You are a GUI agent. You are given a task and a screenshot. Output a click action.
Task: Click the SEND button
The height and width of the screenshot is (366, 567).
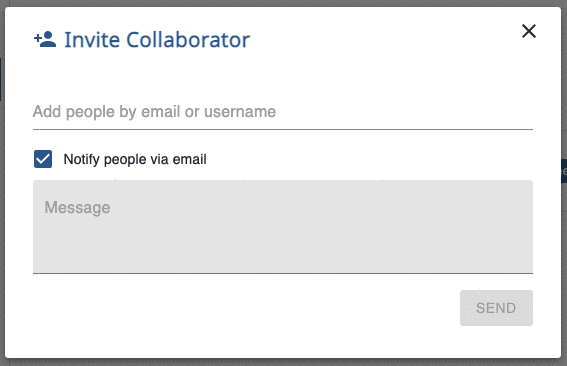pos(496,308)
